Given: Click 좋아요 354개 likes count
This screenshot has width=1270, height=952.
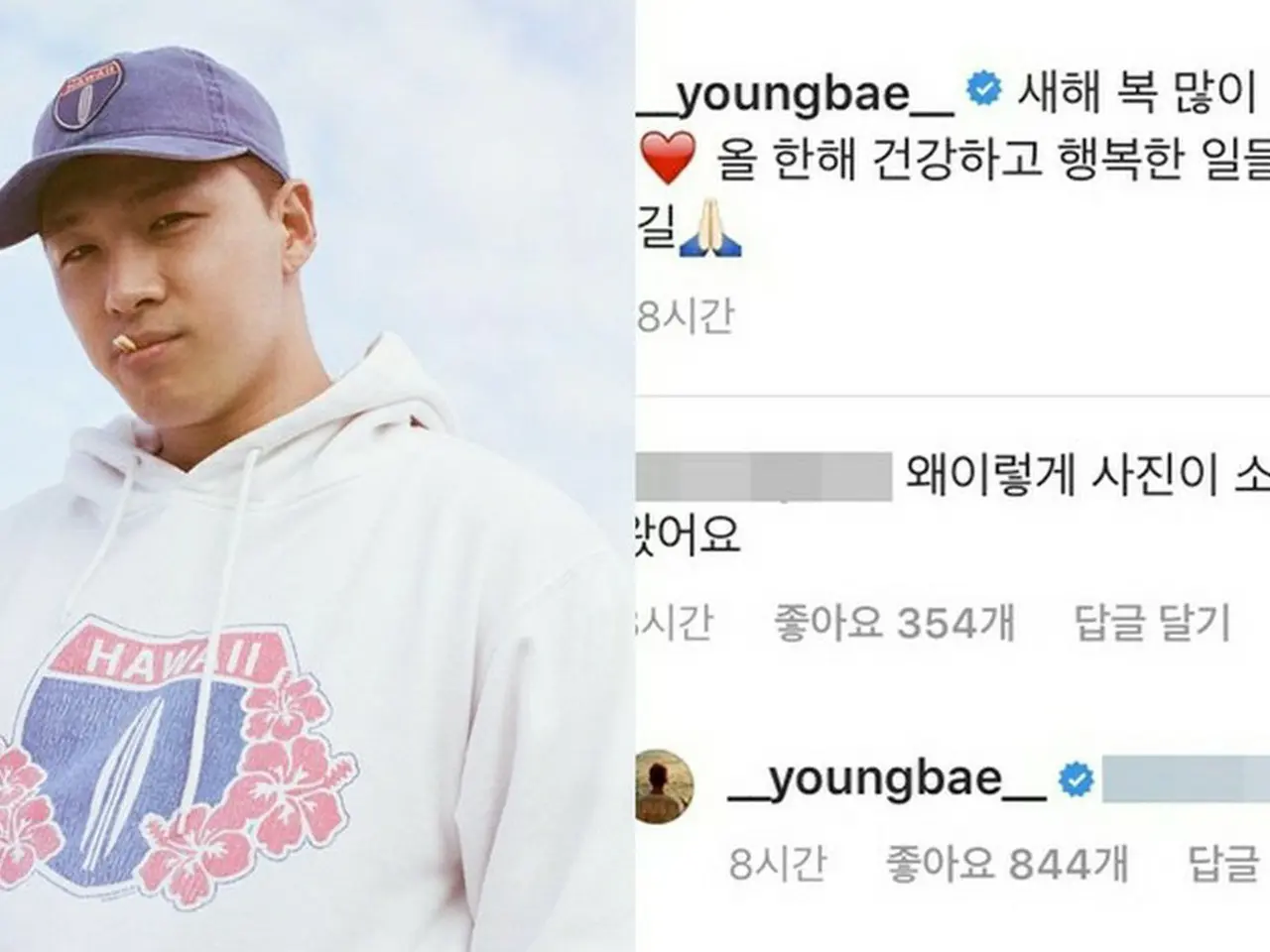Looking at the screenshot, I should [894, 624].
